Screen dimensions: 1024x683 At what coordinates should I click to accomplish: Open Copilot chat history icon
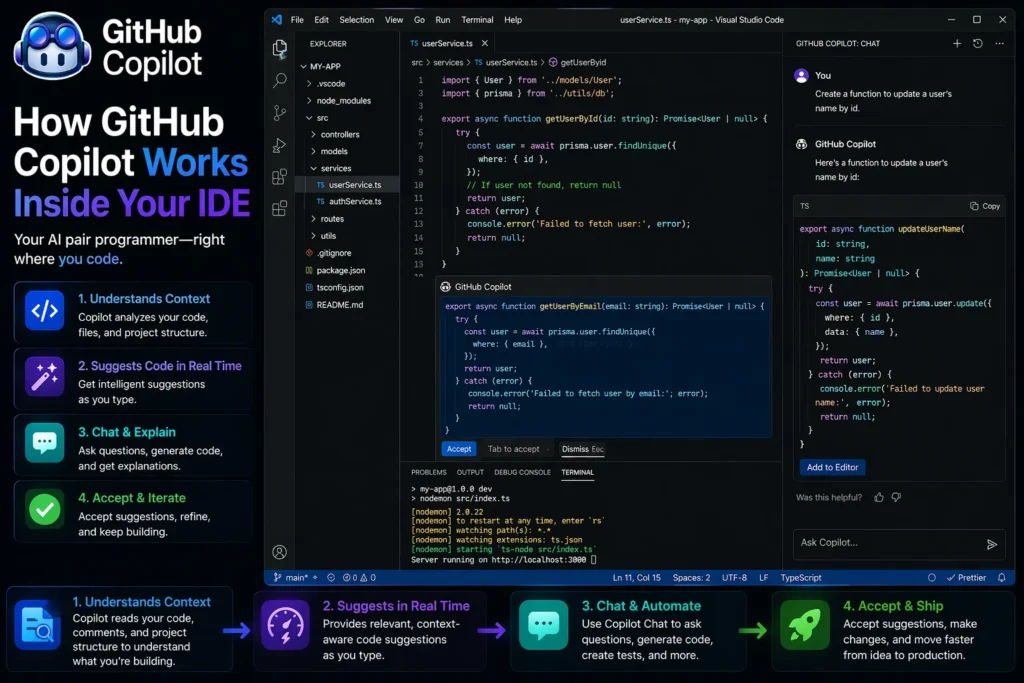pyautogui.click(x=978, y=43)
